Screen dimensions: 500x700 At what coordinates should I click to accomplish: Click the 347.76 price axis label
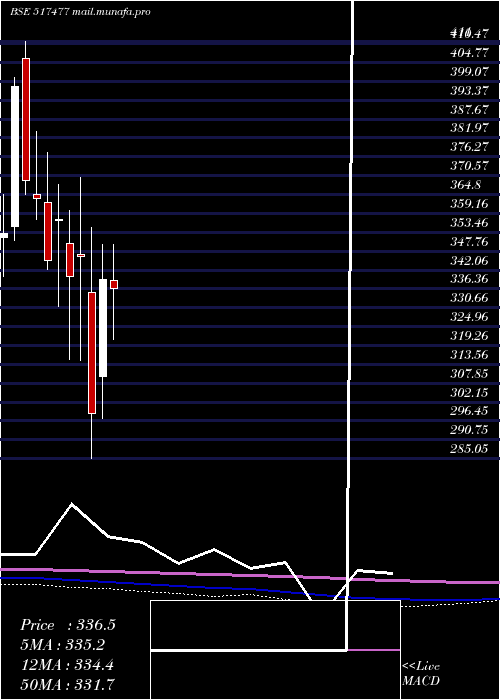(469, 242)
